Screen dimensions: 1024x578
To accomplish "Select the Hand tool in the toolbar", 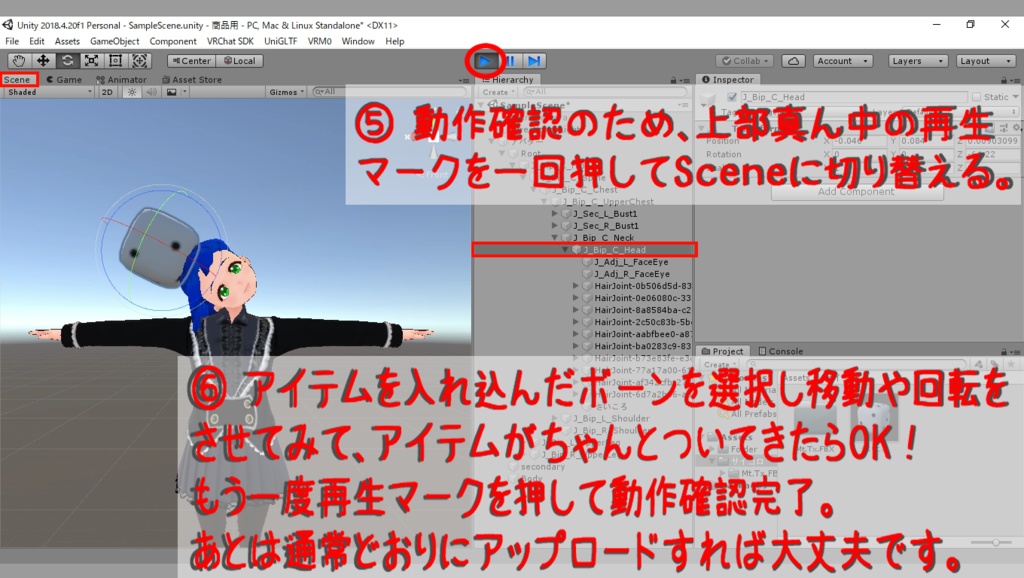I will (x=17, y=59).
